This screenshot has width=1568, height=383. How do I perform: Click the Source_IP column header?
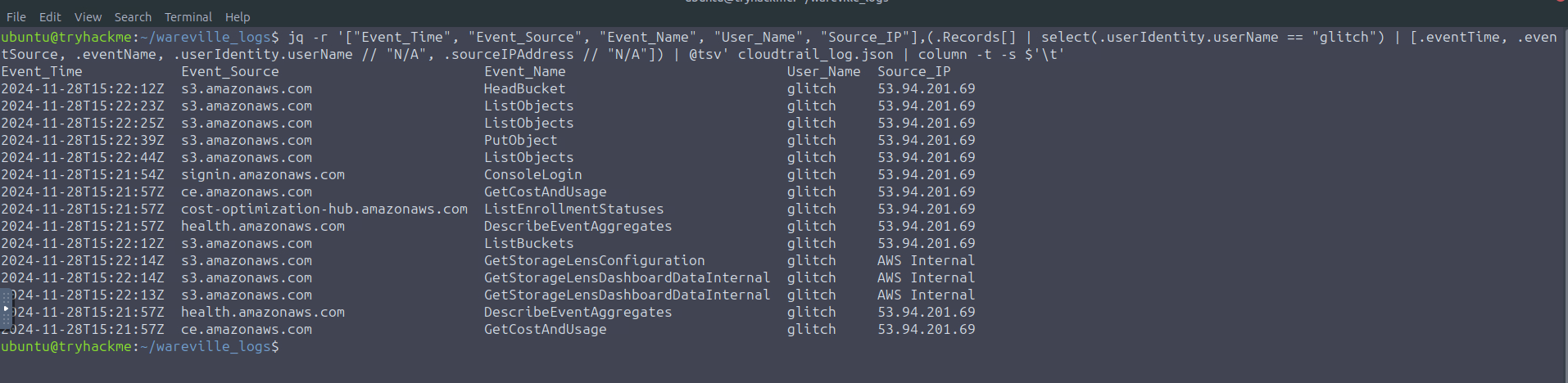click(x=913, y=72)
